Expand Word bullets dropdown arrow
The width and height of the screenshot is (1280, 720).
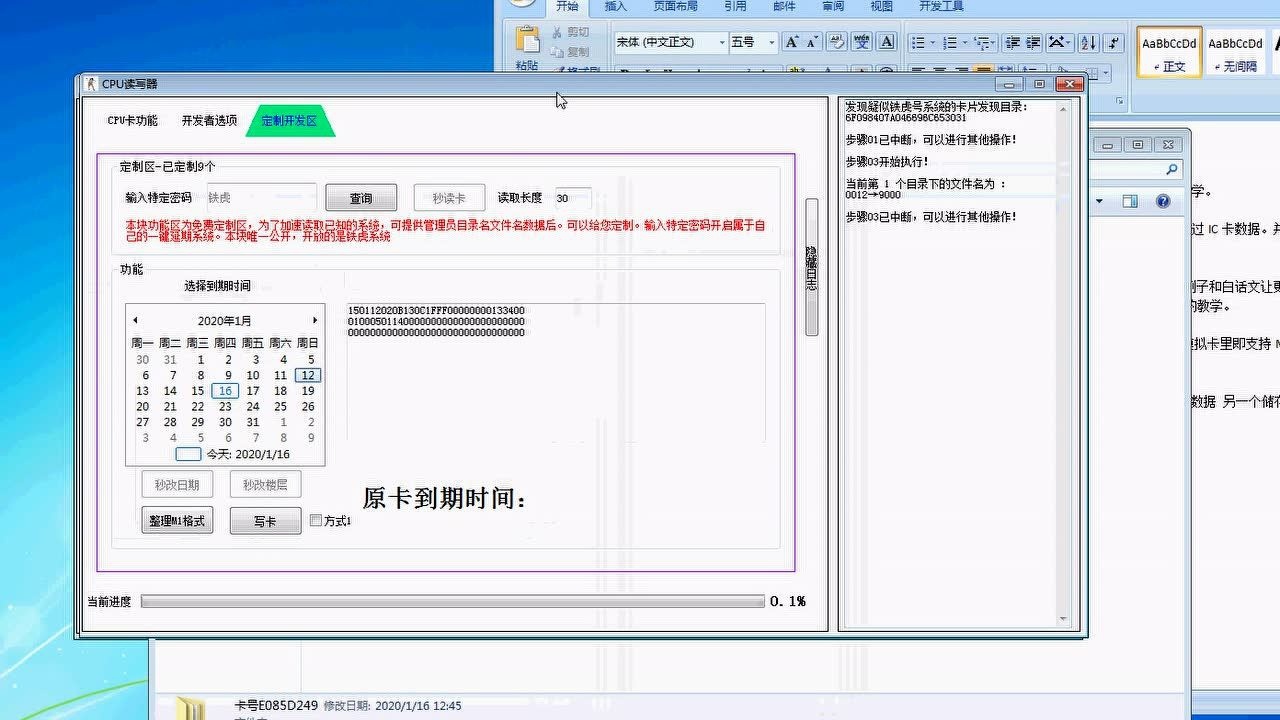point(933,43)
